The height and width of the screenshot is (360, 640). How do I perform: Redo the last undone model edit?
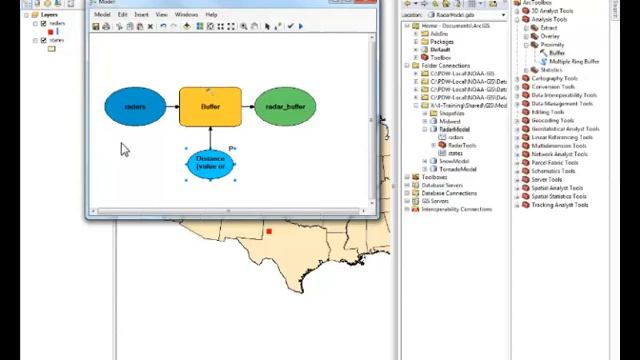(173, 27)
